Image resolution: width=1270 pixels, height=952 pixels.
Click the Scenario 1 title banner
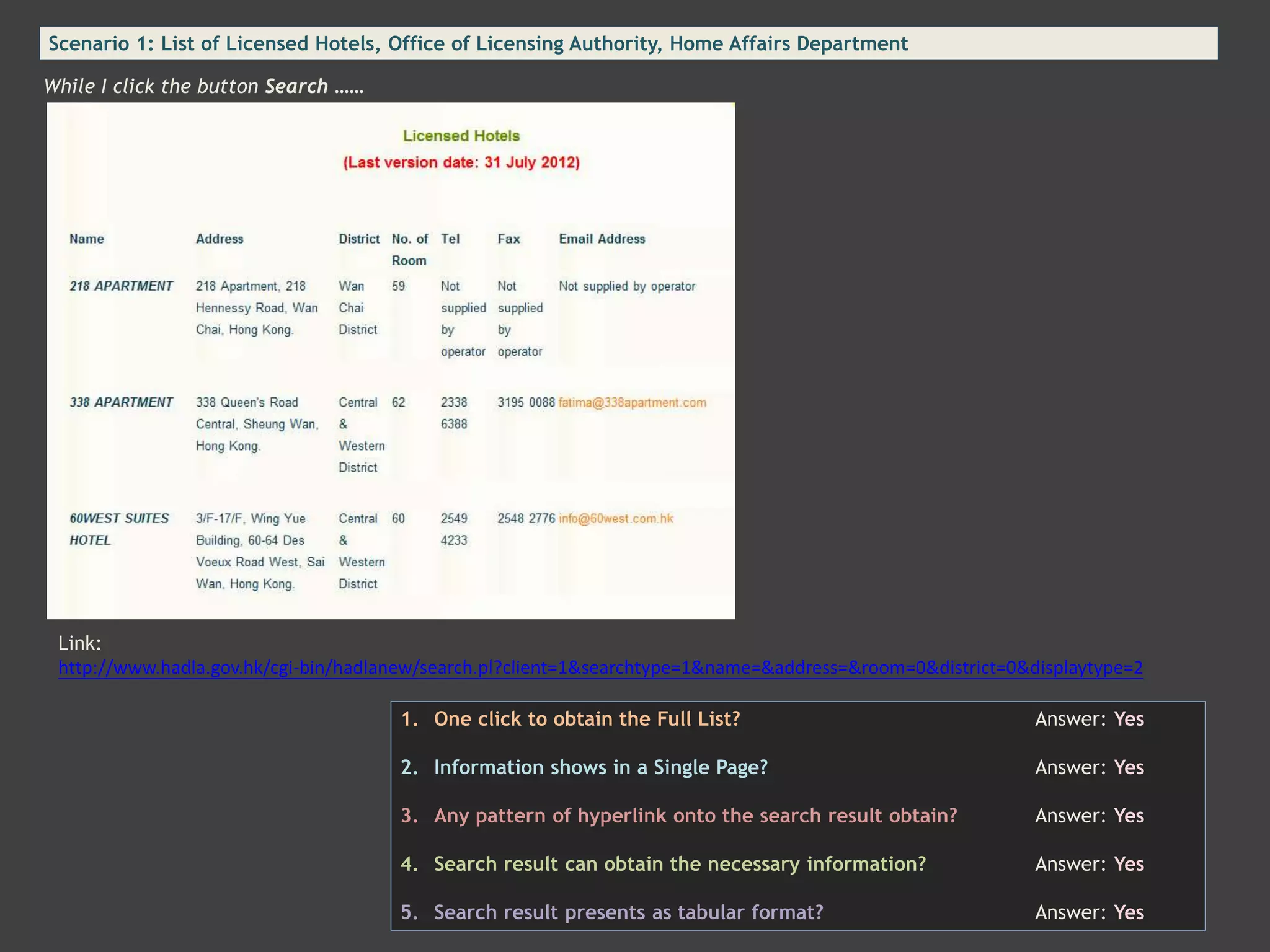coord(629,43)
